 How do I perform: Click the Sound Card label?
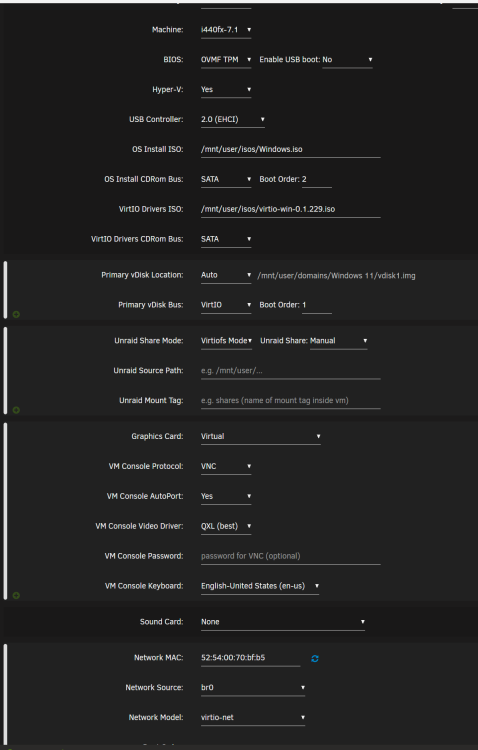click(162, 622)
